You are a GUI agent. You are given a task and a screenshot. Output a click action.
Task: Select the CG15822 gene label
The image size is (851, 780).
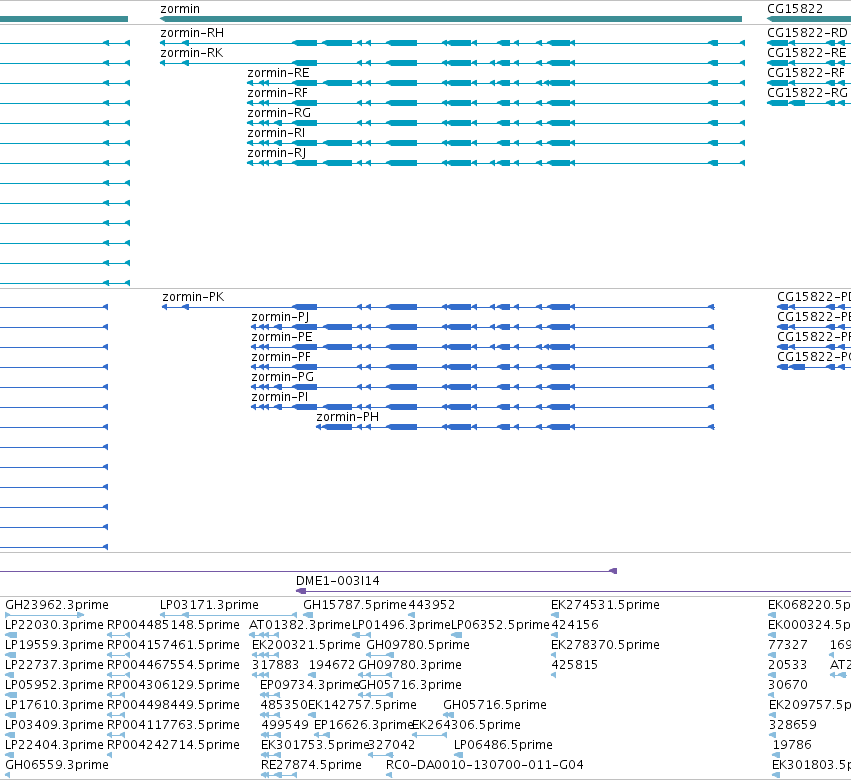(x=795, y=9)
